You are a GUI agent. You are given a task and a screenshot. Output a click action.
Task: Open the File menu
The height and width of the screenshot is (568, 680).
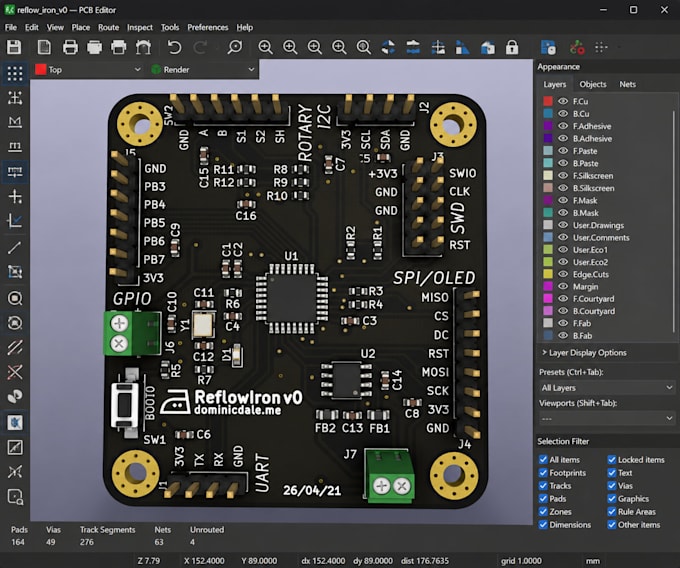(x=11, y=27)
